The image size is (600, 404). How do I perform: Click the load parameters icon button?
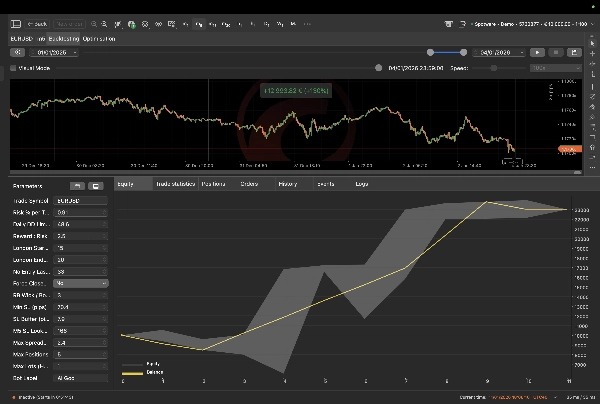click(x=77, y=186)
